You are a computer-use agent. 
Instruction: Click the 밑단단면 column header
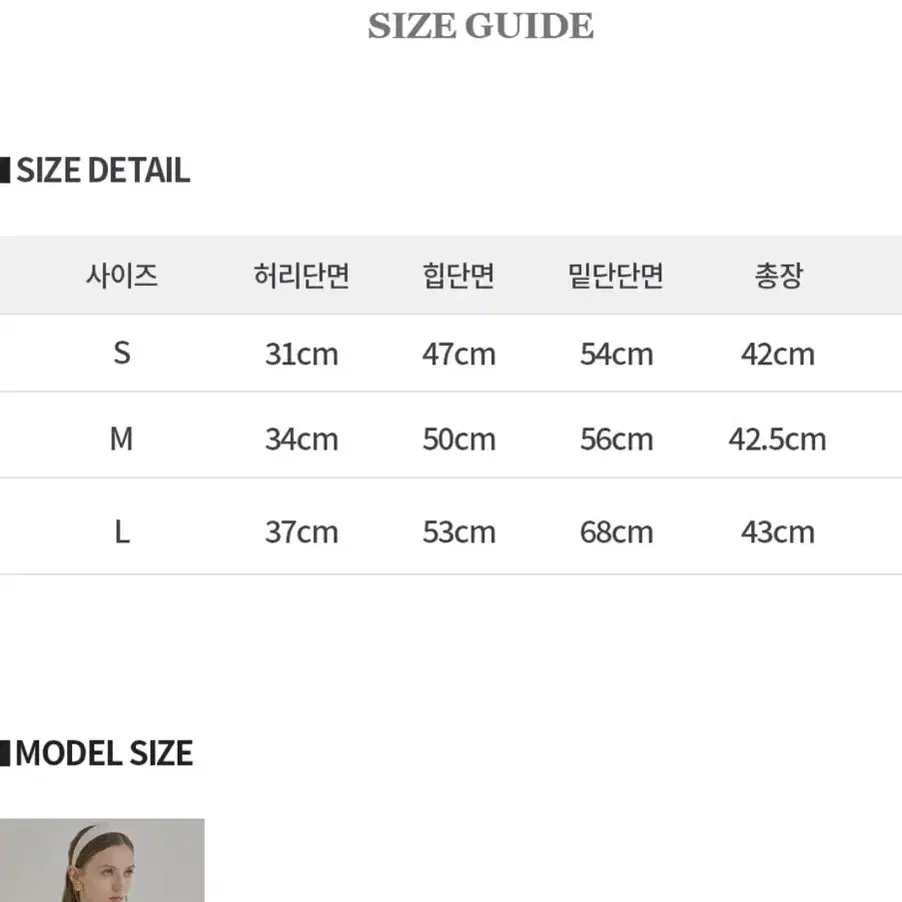pyautogui.click(x=616, y=276)
